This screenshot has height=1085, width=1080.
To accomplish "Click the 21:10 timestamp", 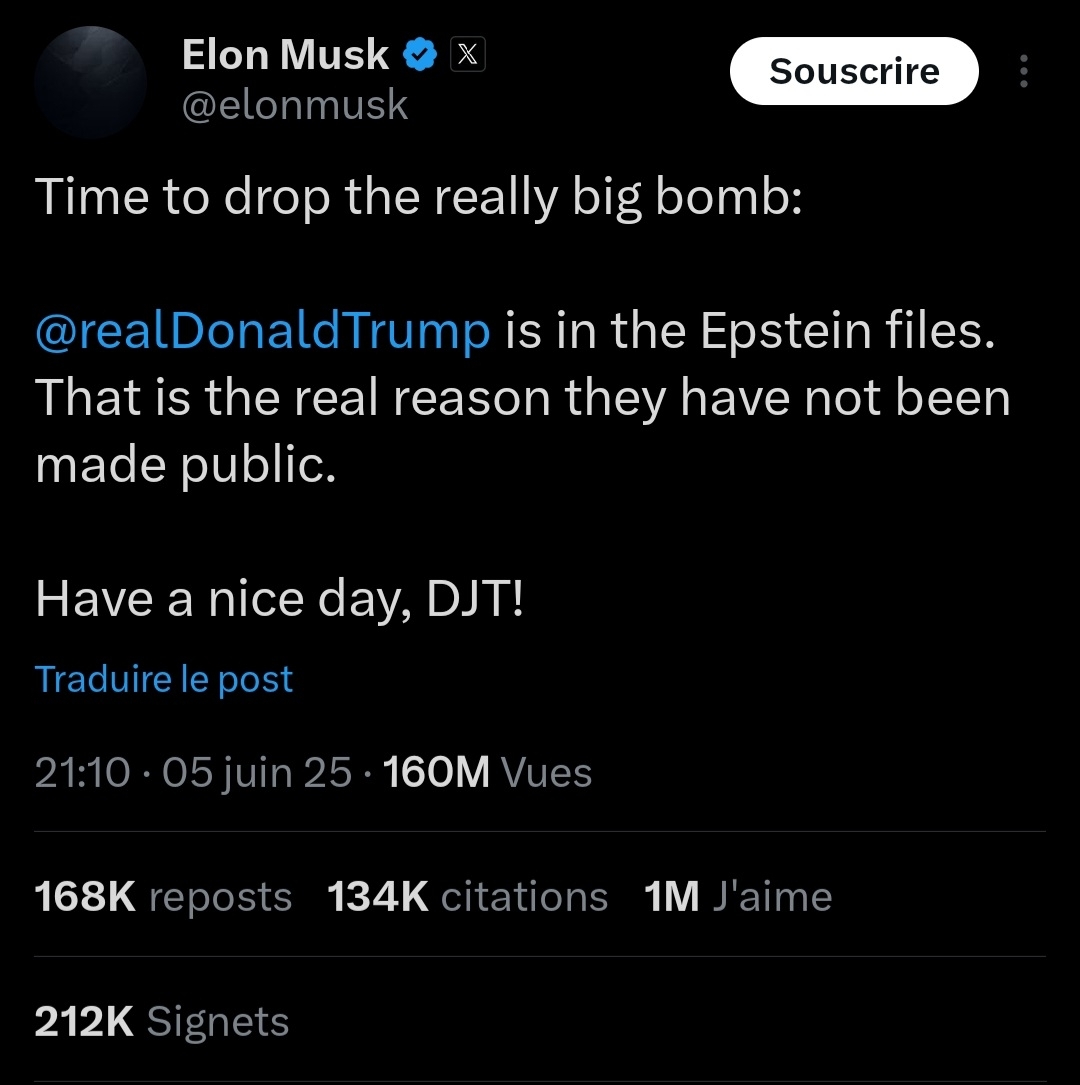I will (82, 772).
